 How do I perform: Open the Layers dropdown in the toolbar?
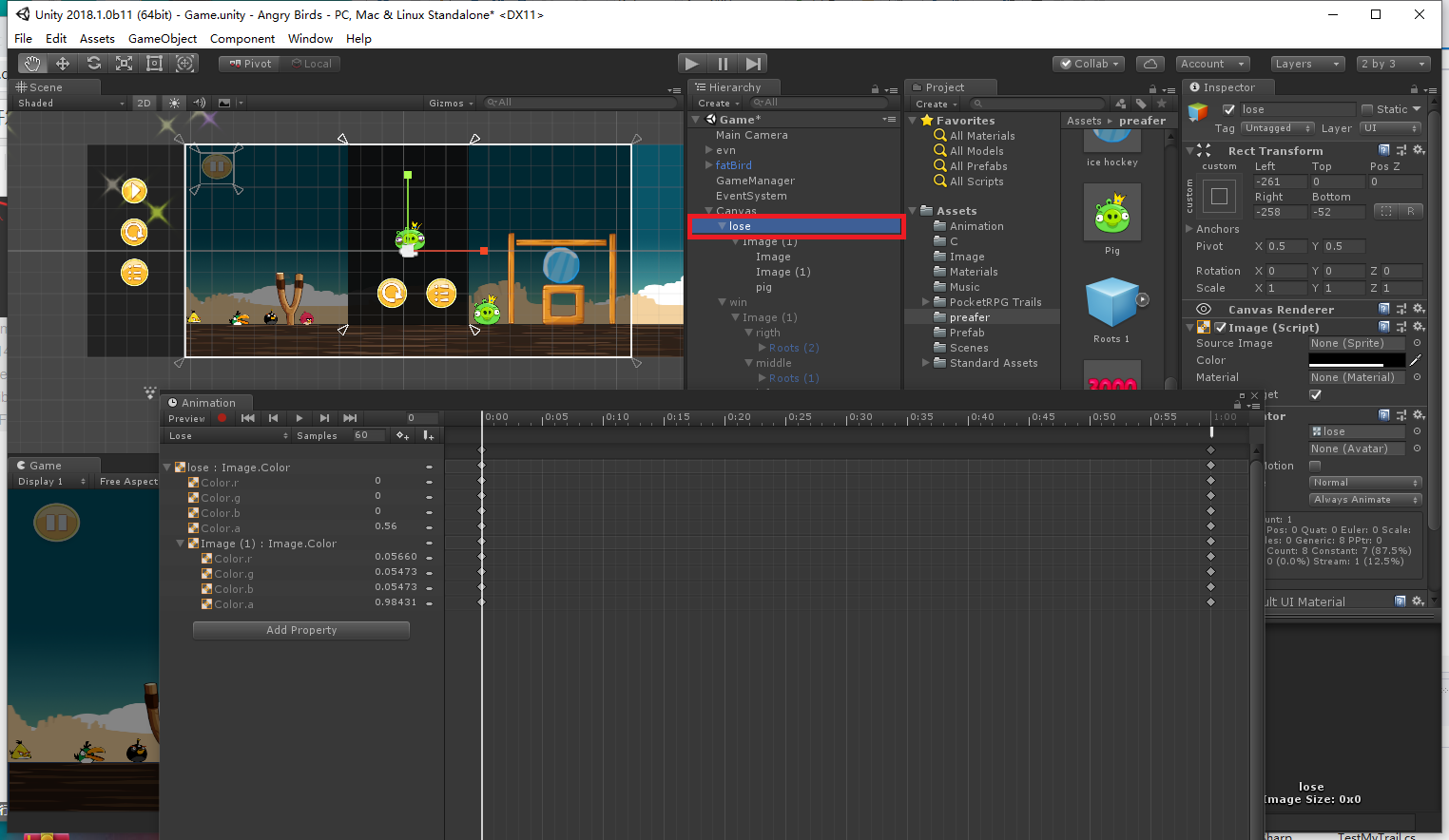(1307, 63)
